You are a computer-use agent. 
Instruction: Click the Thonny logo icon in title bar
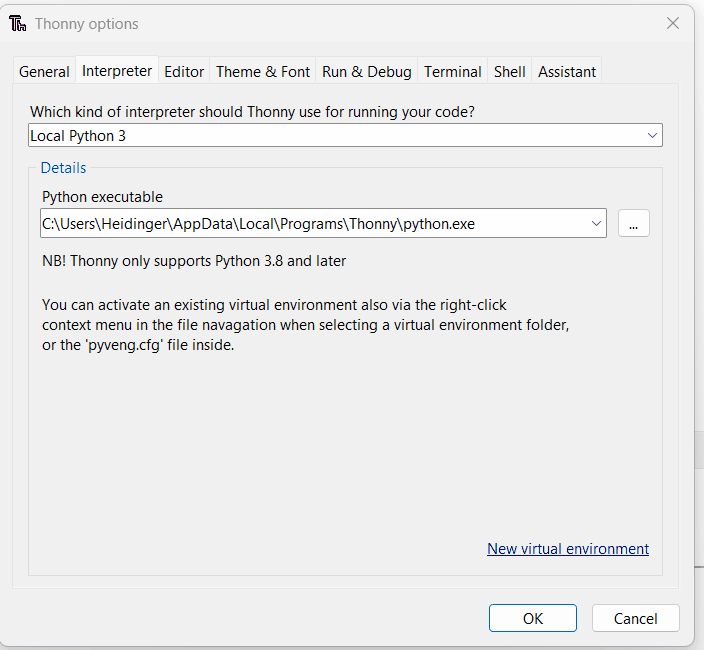pyautogui.click(x=18, y=23)
